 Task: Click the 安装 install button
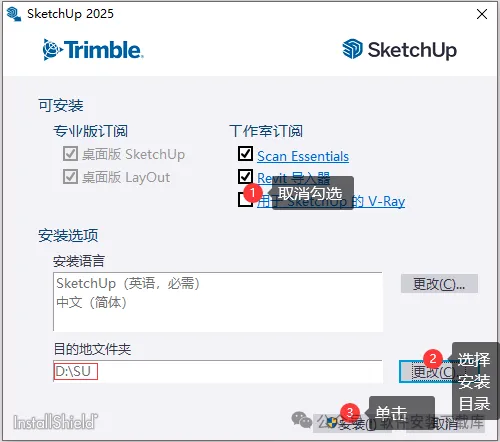coord(352,424)
